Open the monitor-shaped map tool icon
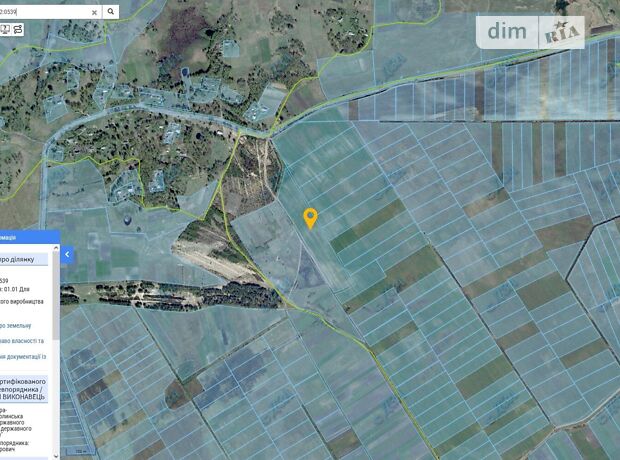Screen dimensions: 620x460 coord(5,29)
